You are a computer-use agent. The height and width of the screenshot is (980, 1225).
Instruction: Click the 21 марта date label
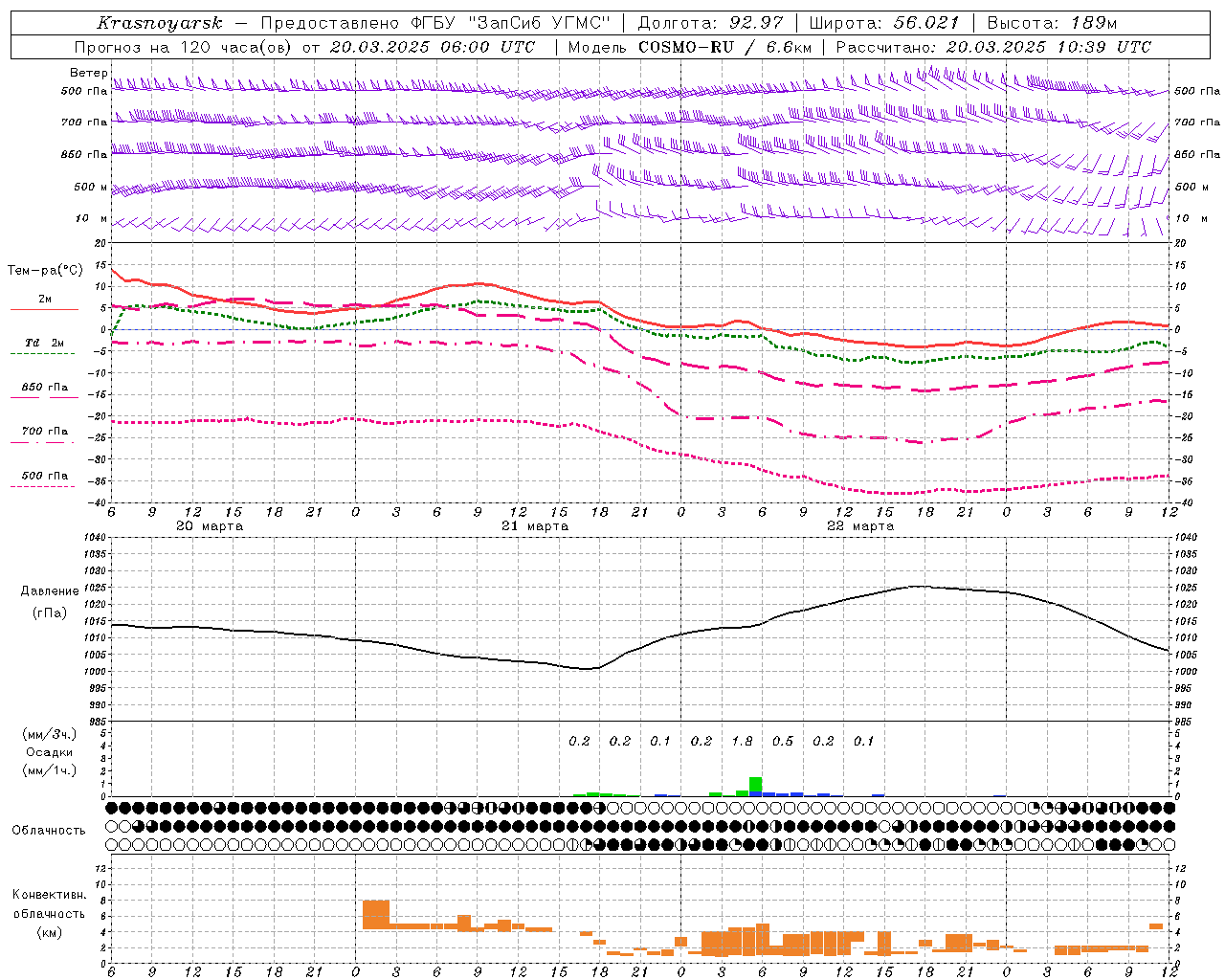(535, 526)
